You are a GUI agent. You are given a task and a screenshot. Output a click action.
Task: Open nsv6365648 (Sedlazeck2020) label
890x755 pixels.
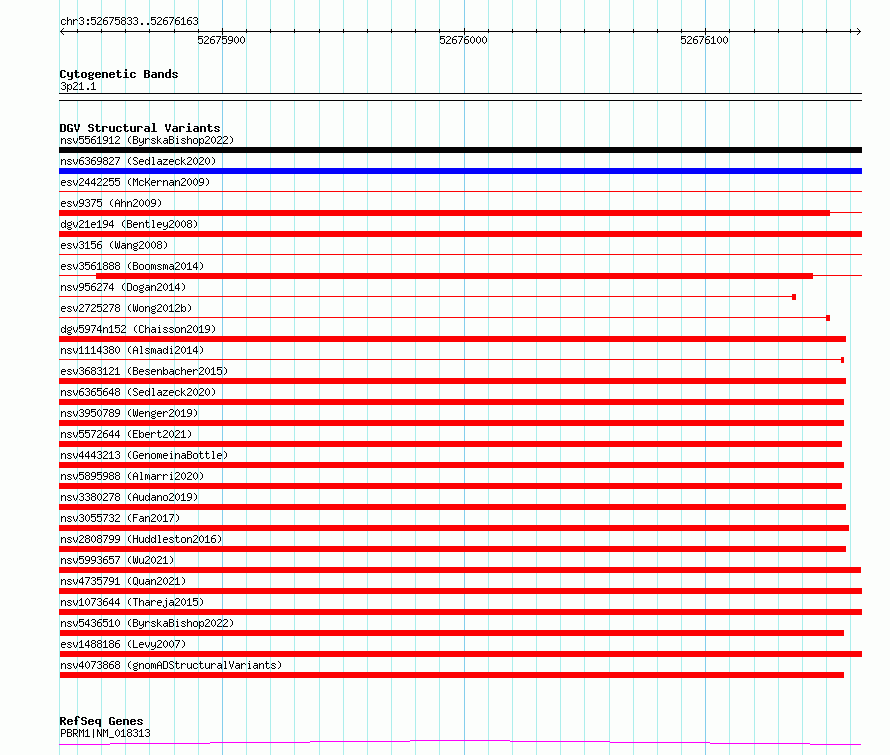tap(138, 392)
